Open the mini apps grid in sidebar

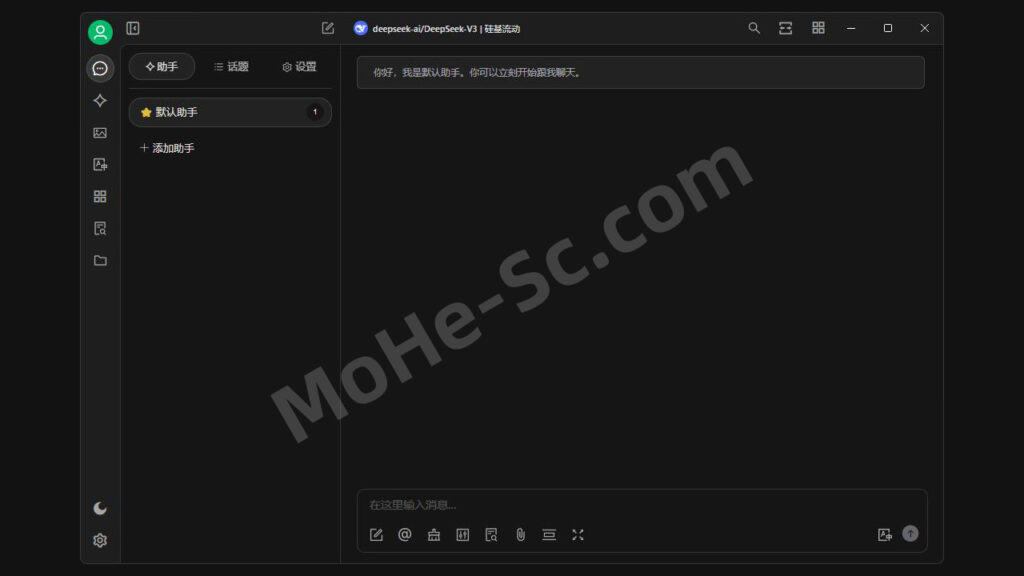100,197
